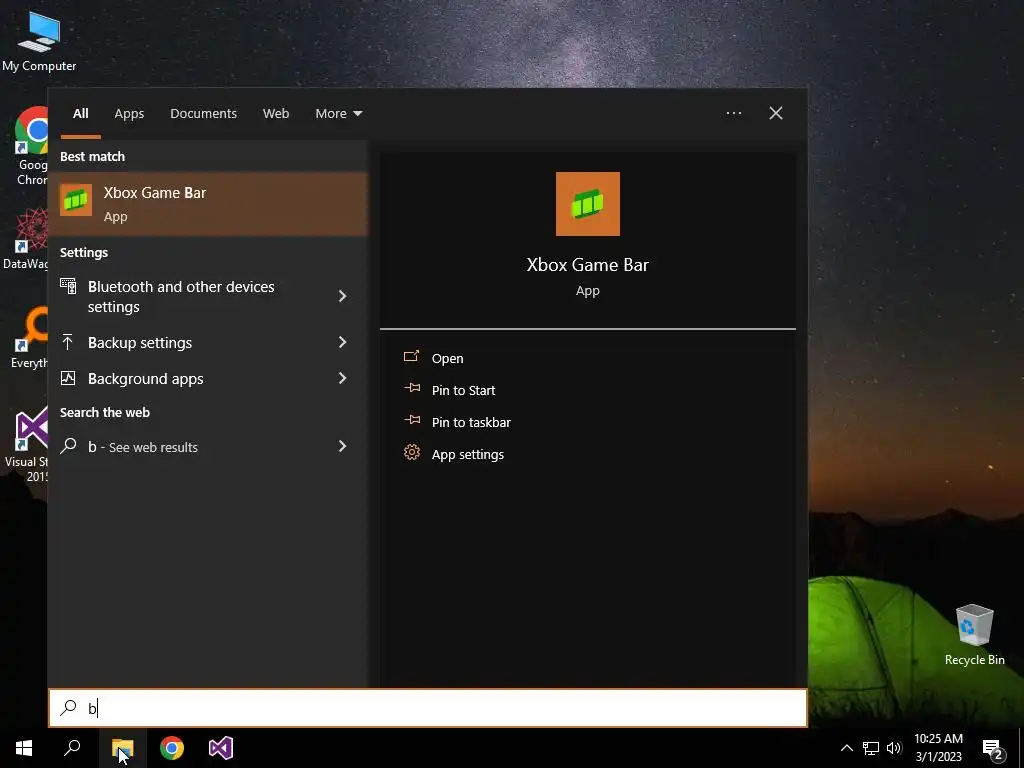Click the taskbar search magnifier icon
The width and height of the screenshot is (1024, 768).
click(72, 748)
